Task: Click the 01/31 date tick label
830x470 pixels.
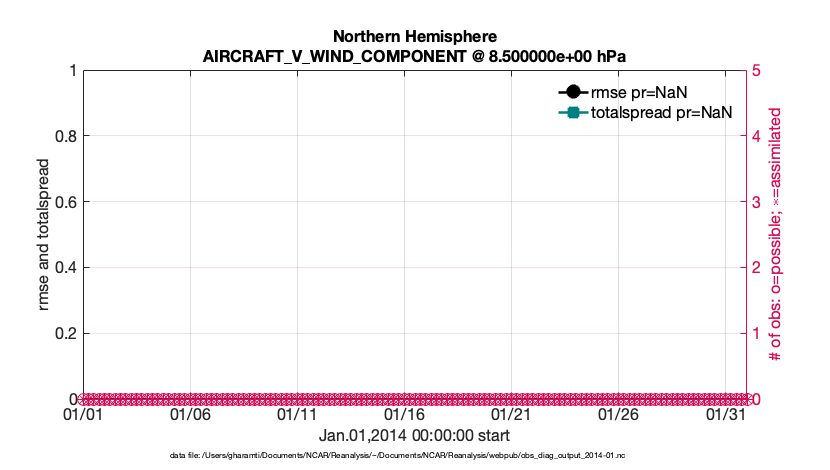Action: click(725, 416)
